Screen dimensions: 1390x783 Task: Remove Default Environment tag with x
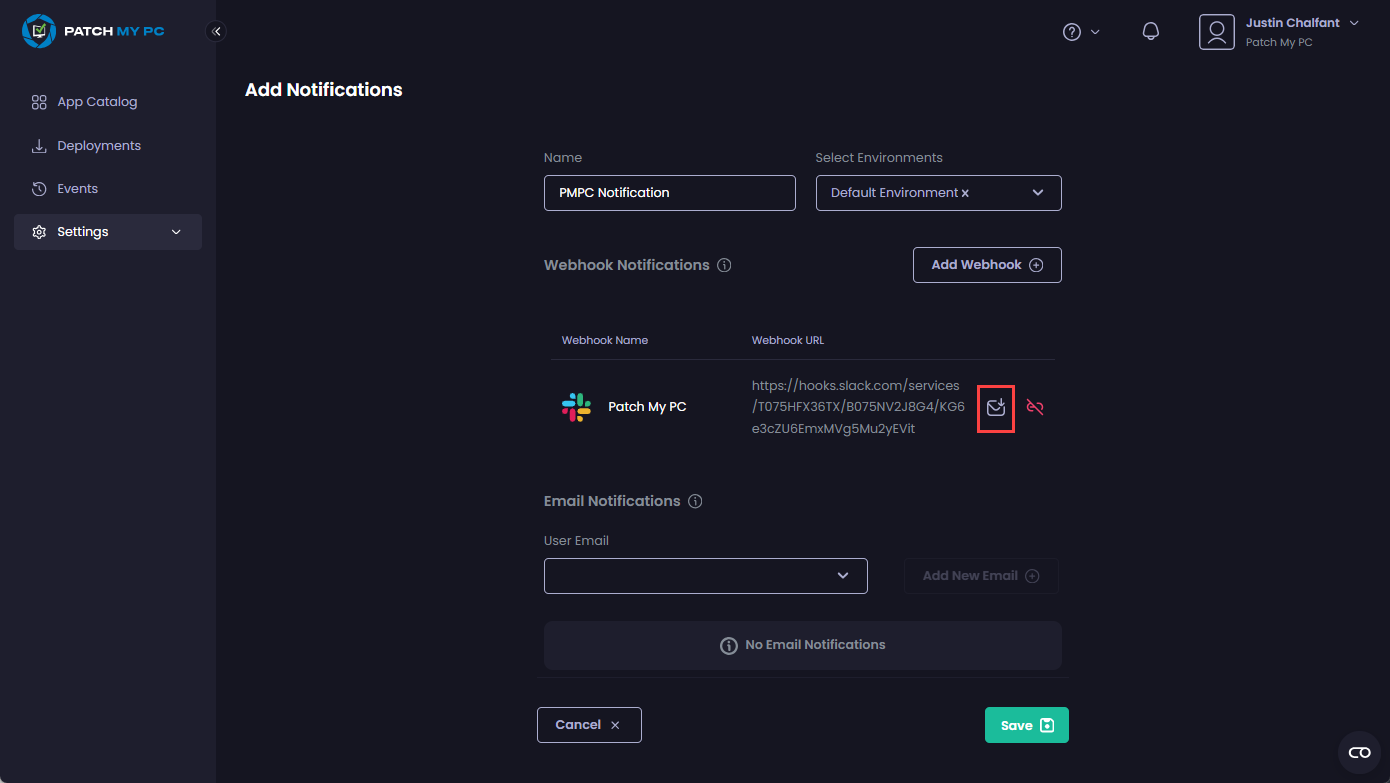(965, 194)
